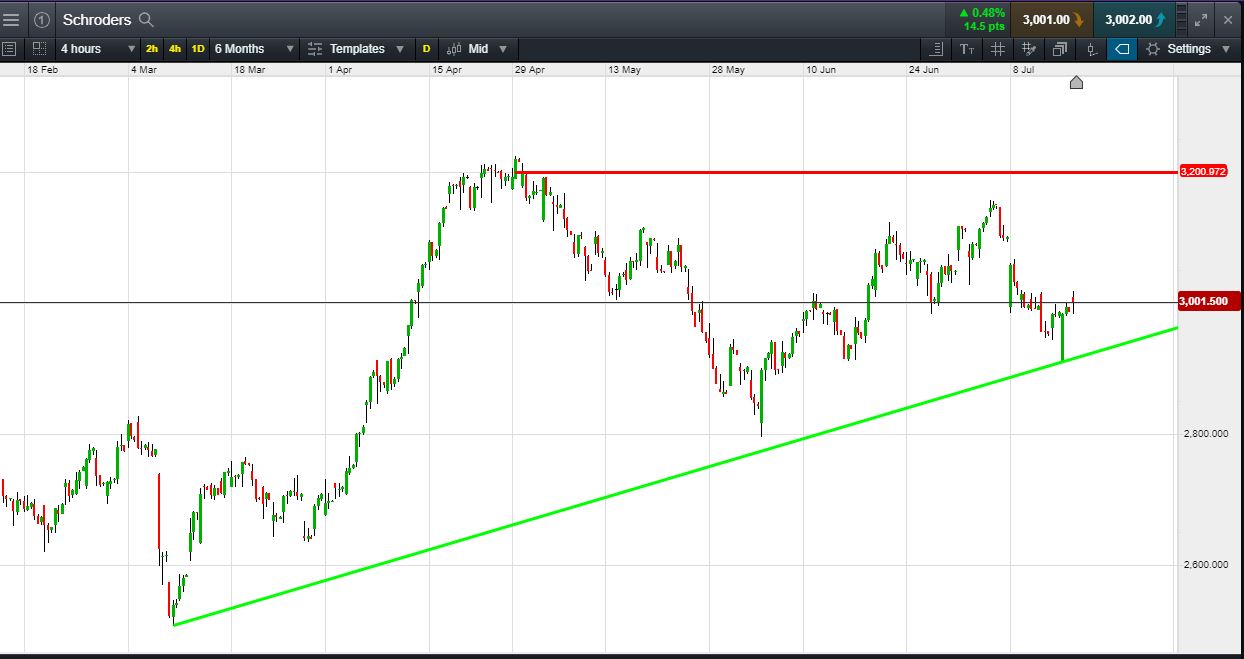Select the green ascending trend line

point(676,476)
